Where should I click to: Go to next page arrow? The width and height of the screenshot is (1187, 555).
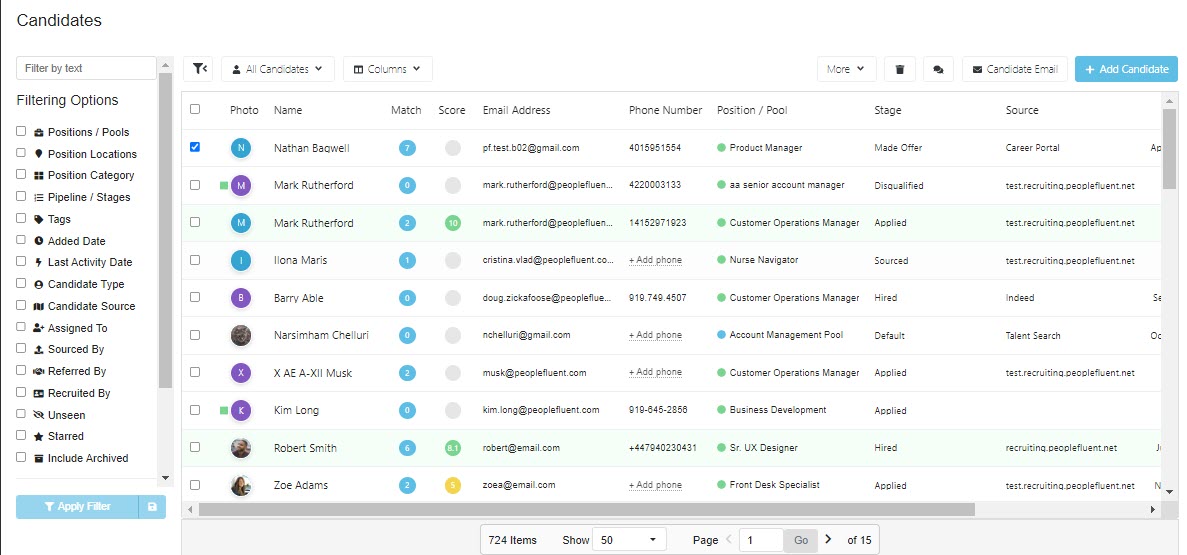pos(828,539)
